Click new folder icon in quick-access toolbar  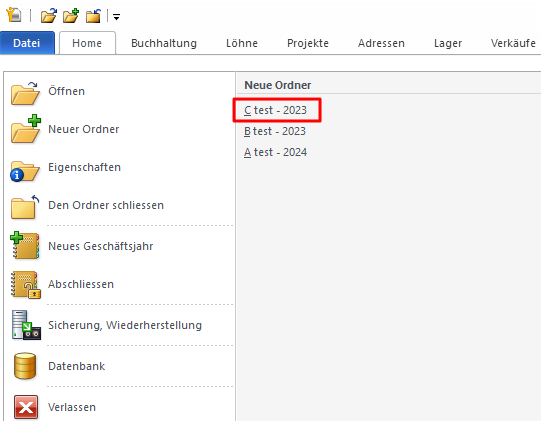[x=71, y=16]
